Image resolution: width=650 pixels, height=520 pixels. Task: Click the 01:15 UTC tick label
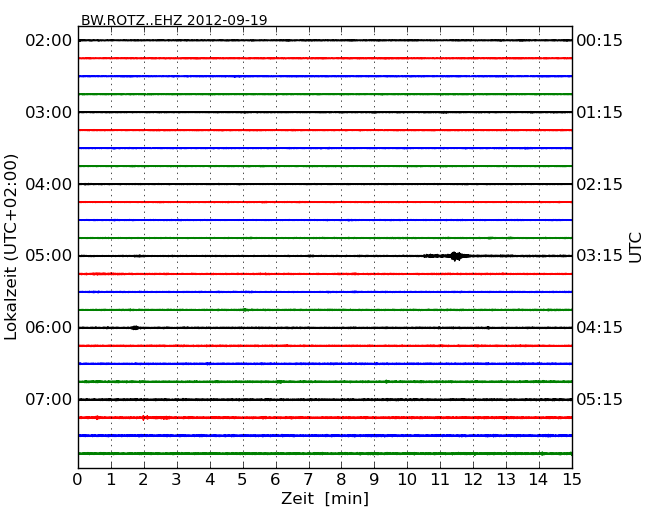pos(599,112)
